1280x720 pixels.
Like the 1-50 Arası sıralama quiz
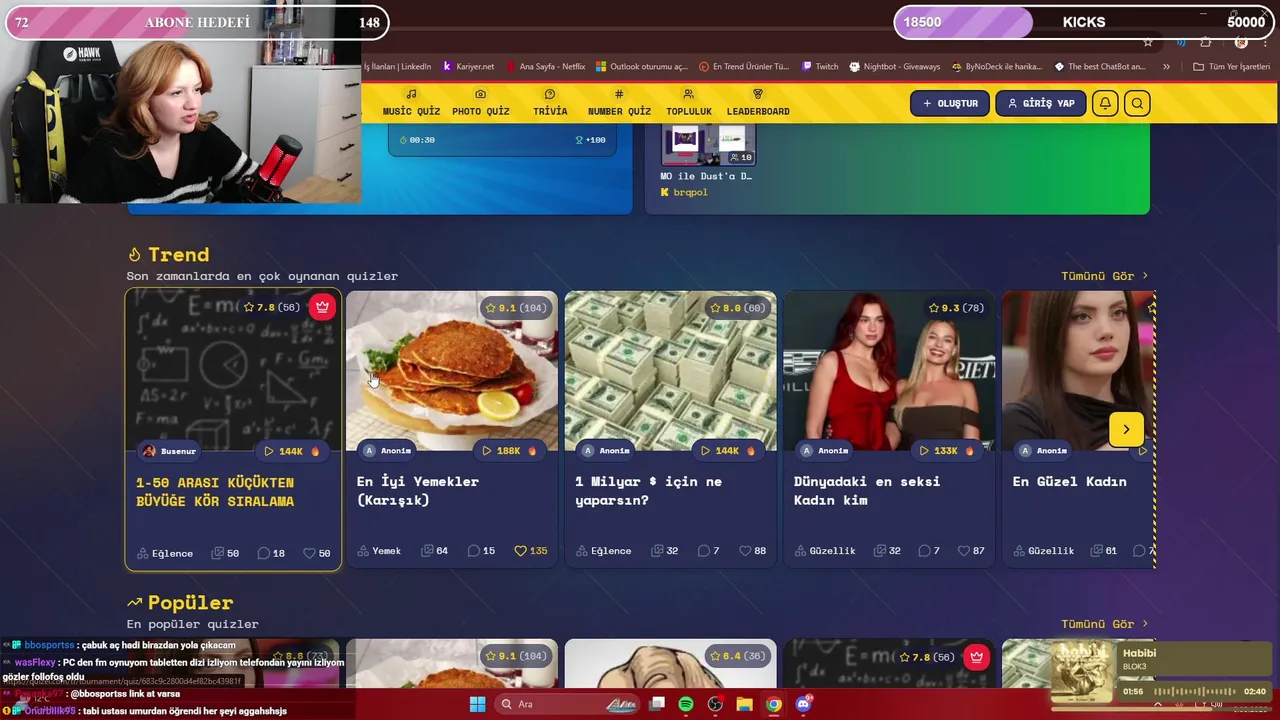click(x=309, y=553)
